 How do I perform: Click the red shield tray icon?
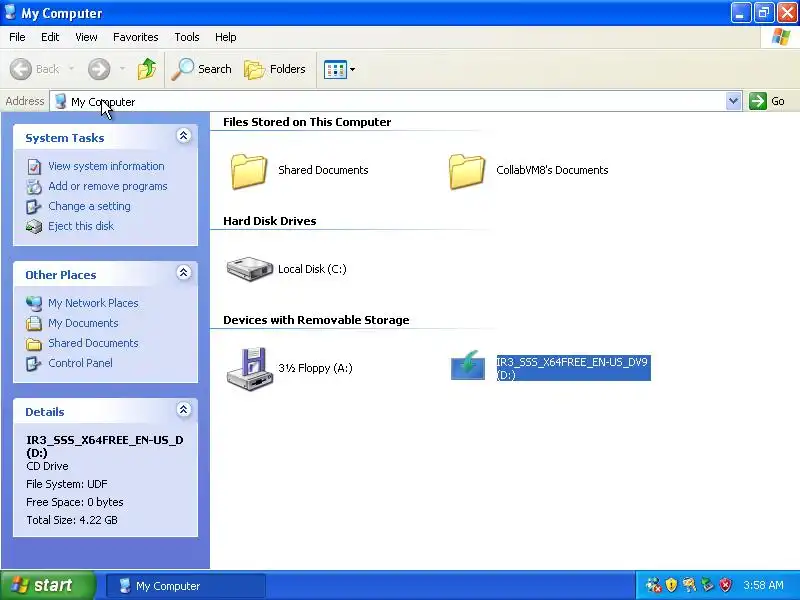pyautogui.click(x=726, y=585)
